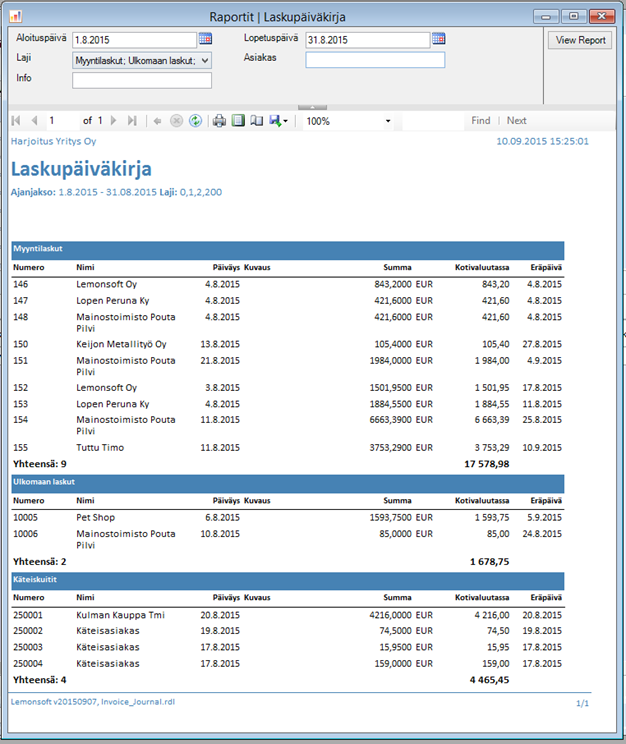626x744 pixels.
Task: Open page setup
Action: point(256,121)
